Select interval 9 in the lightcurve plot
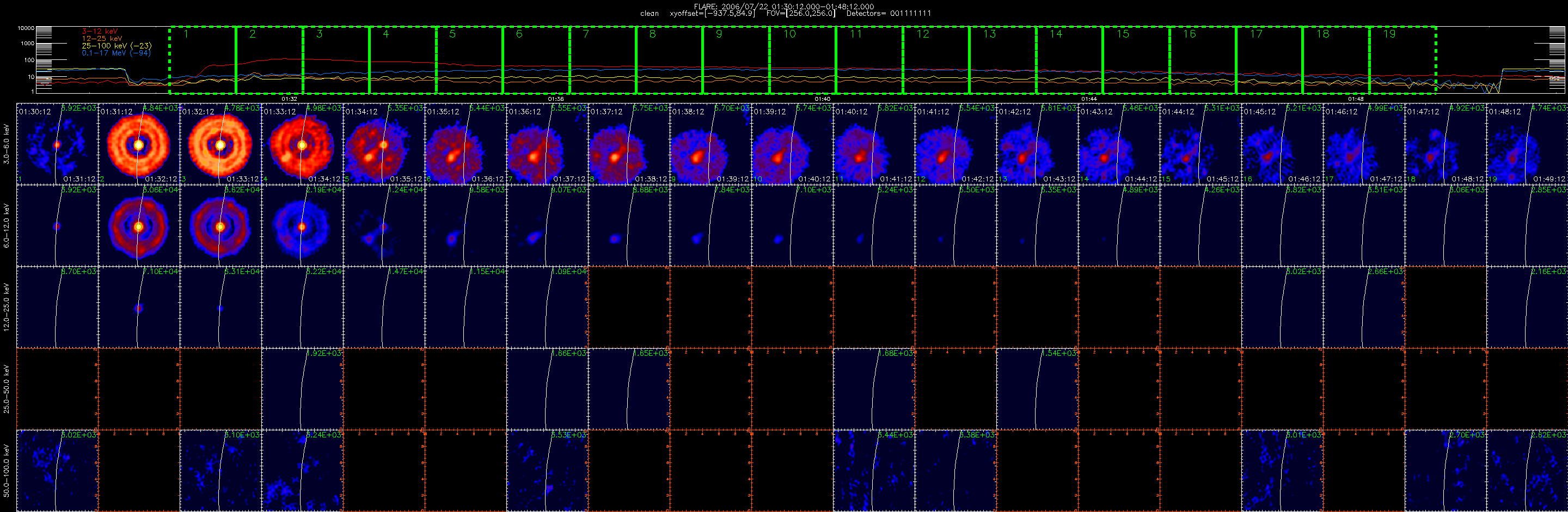This screenshot has width=1568, height=512. pos(736,60)
